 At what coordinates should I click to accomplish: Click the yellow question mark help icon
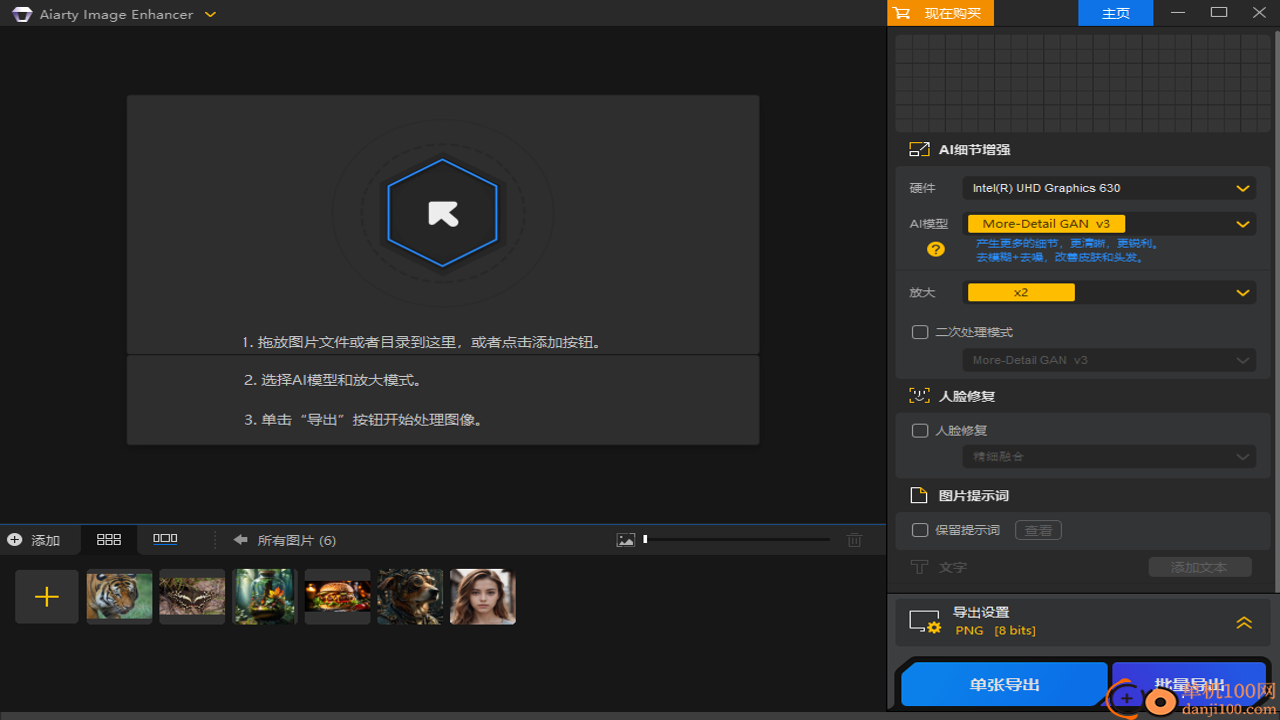point(936,249)
